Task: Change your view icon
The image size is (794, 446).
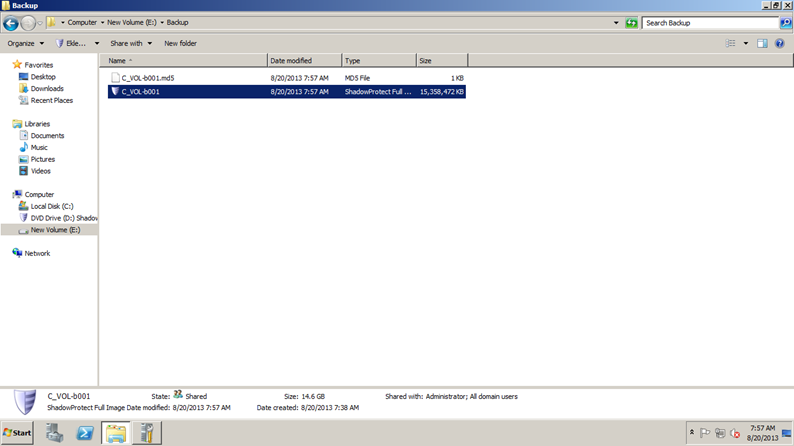Action: (x=730, y=44)
